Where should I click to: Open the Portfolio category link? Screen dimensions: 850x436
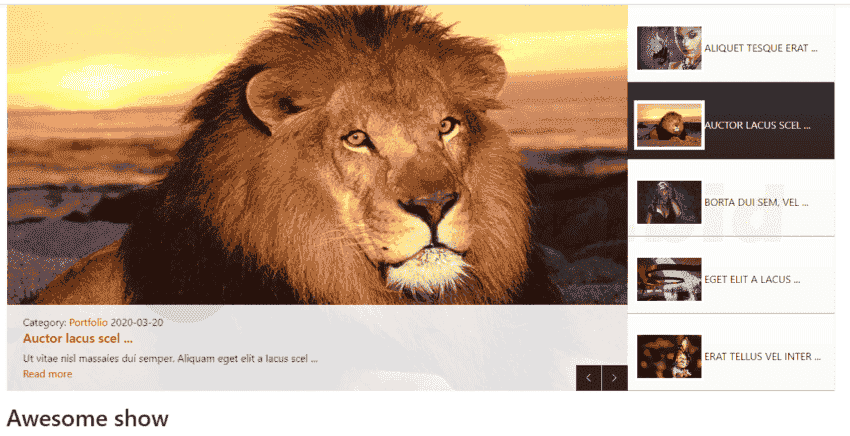pos(88,323)
